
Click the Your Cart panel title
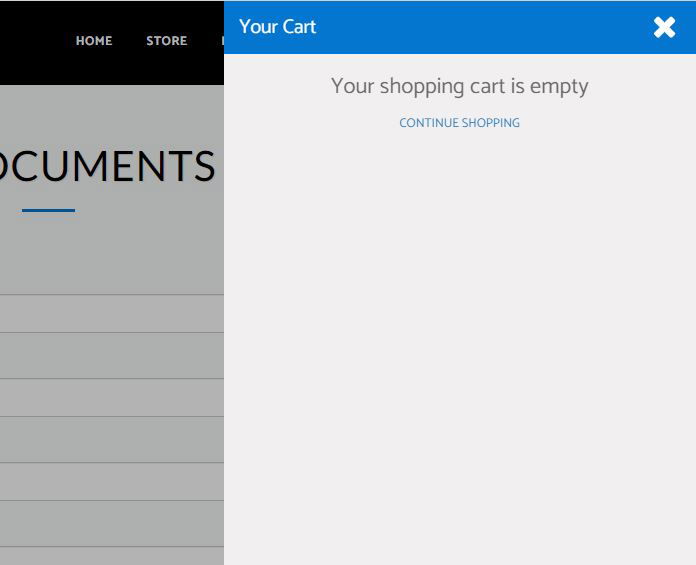(x=277, y=27)
